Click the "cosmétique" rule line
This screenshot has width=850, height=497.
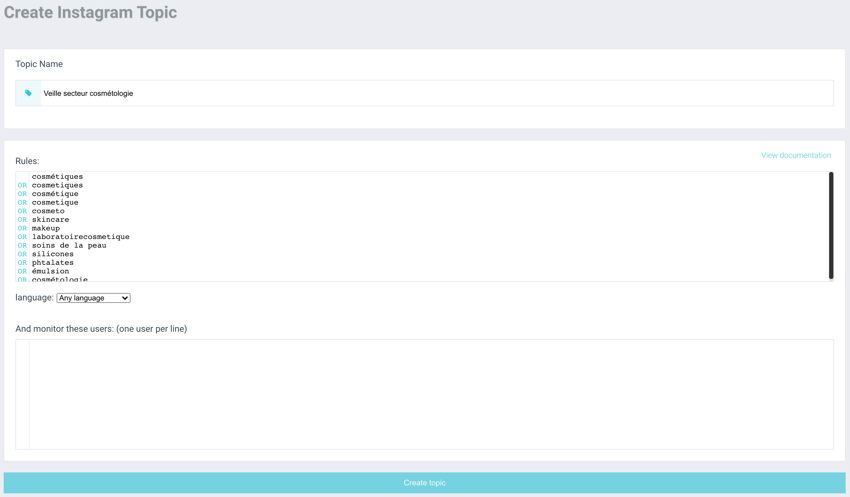55,194
